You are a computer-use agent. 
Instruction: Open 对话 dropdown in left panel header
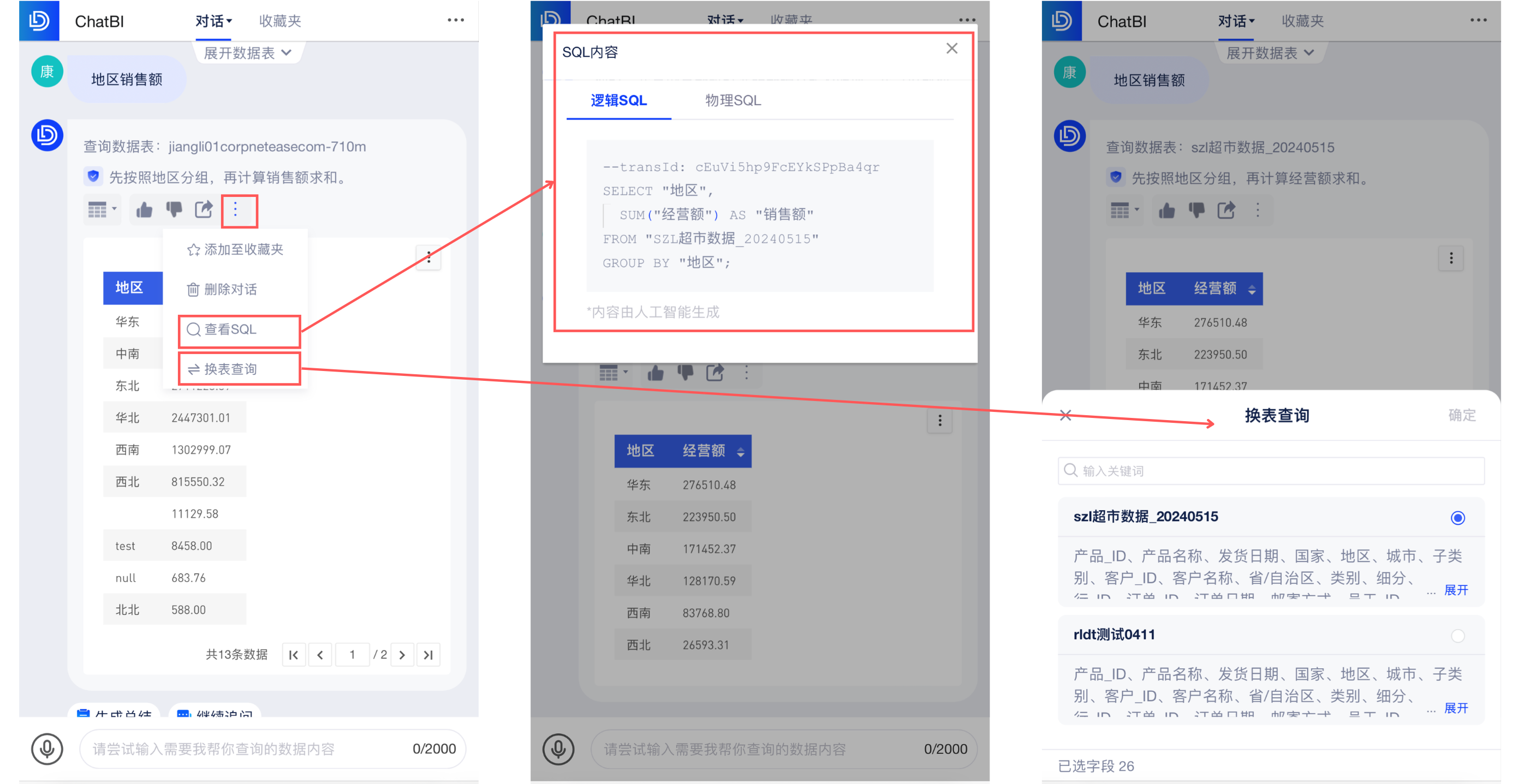[x=213, y=21]
